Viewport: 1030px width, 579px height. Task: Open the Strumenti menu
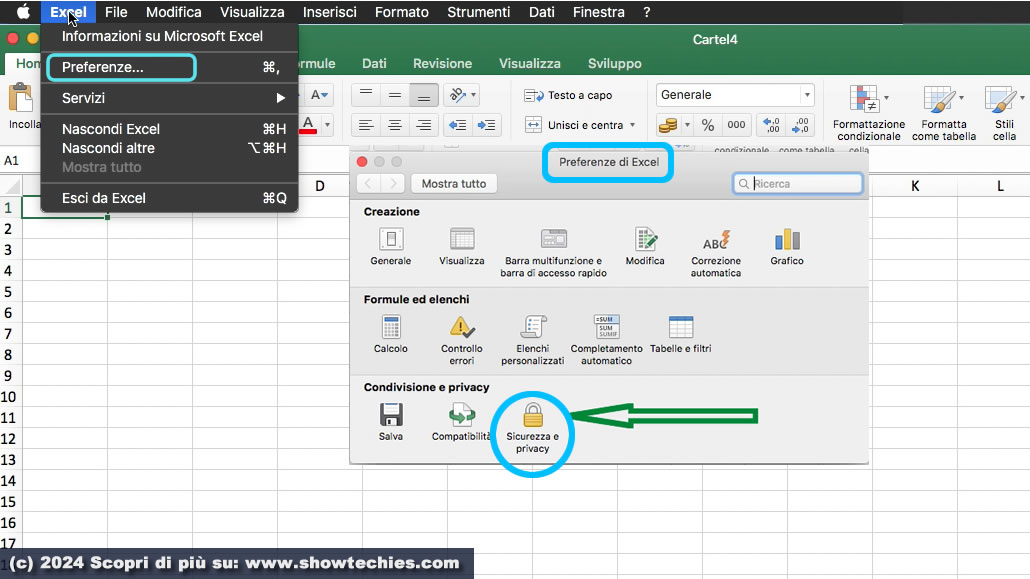pos(479,12)
